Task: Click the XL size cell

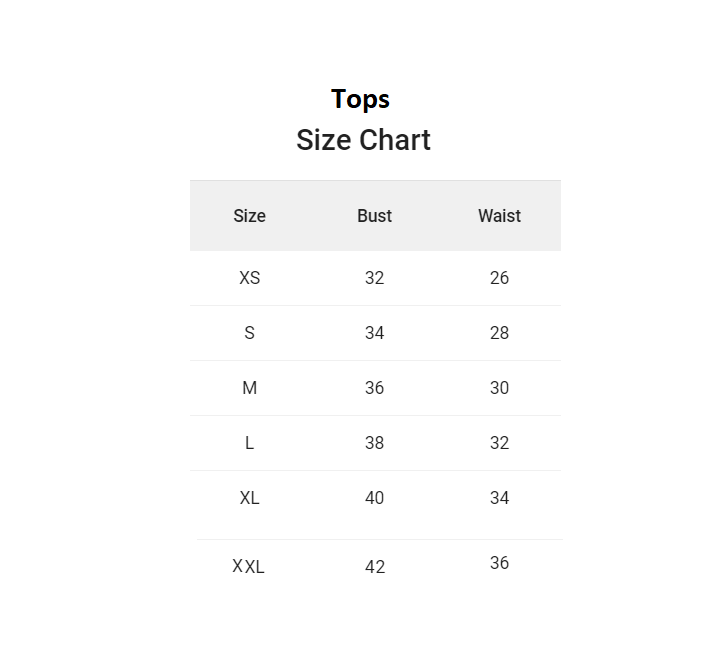Action: [250, 498]
